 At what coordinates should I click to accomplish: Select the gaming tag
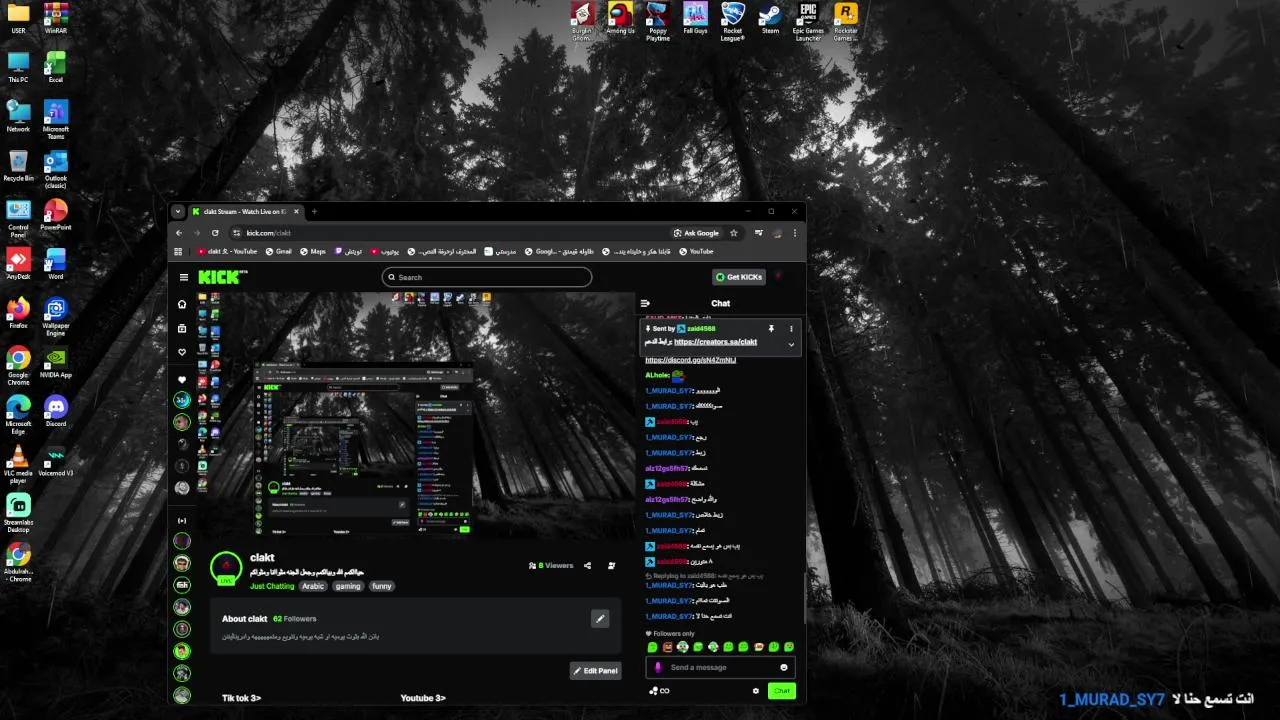click(348, 586)
